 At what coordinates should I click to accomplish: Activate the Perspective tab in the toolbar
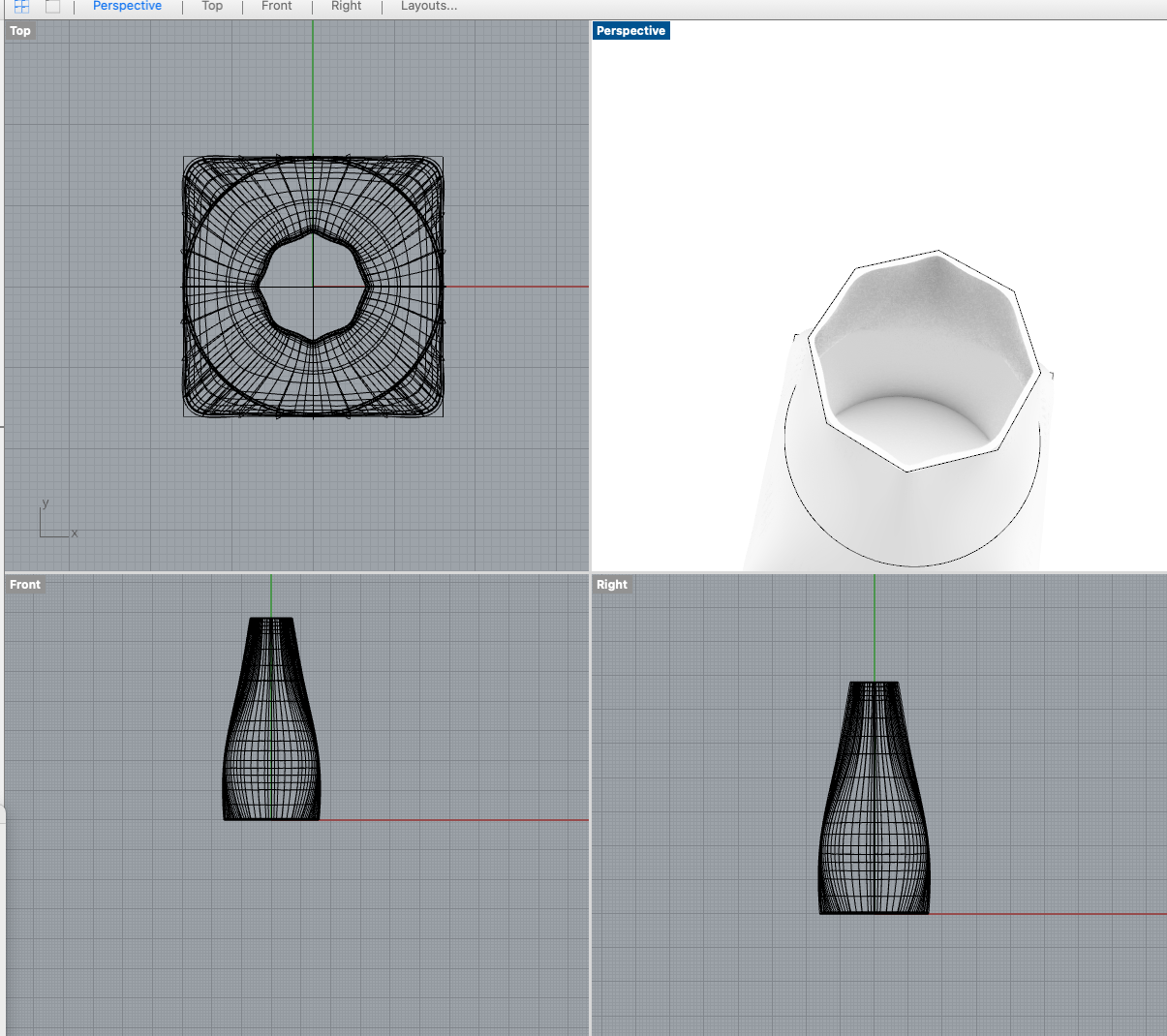pos(126,7)
